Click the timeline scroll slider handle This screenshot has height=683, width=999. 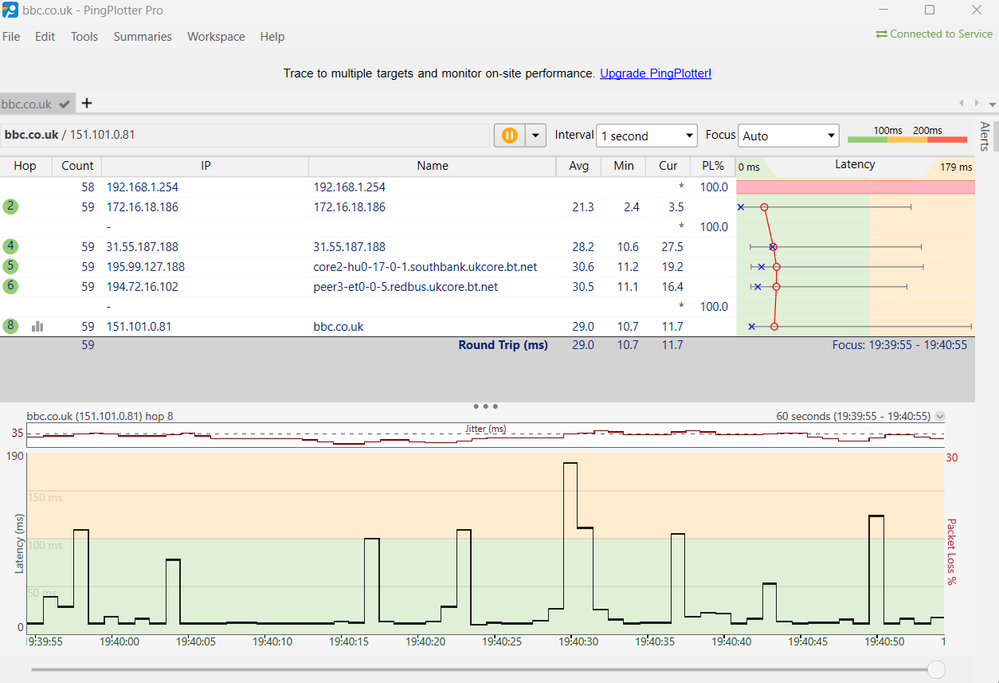click(936, 669)
